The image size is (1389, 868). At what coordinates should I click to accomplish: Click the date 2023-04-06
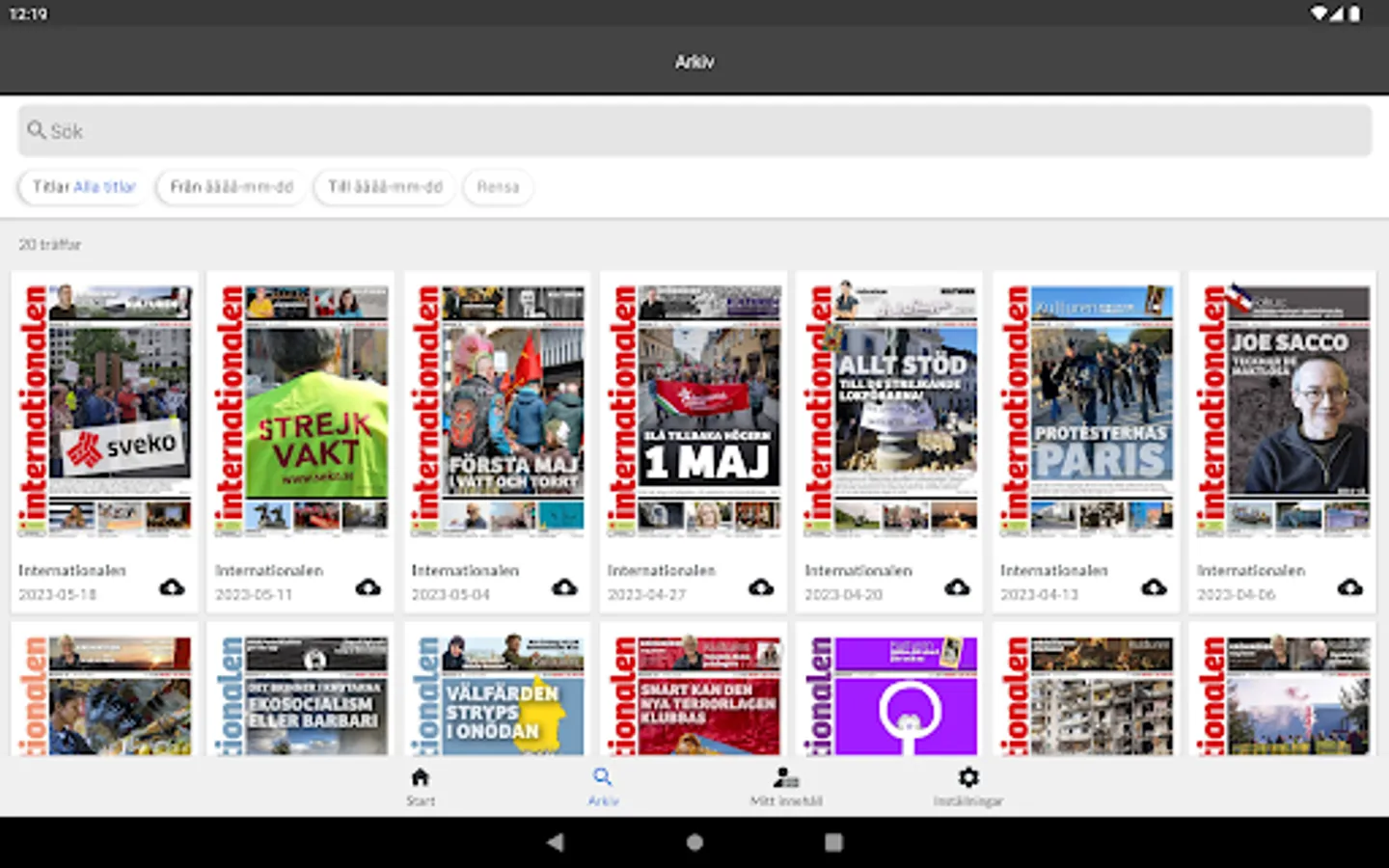click(1237, 595)
